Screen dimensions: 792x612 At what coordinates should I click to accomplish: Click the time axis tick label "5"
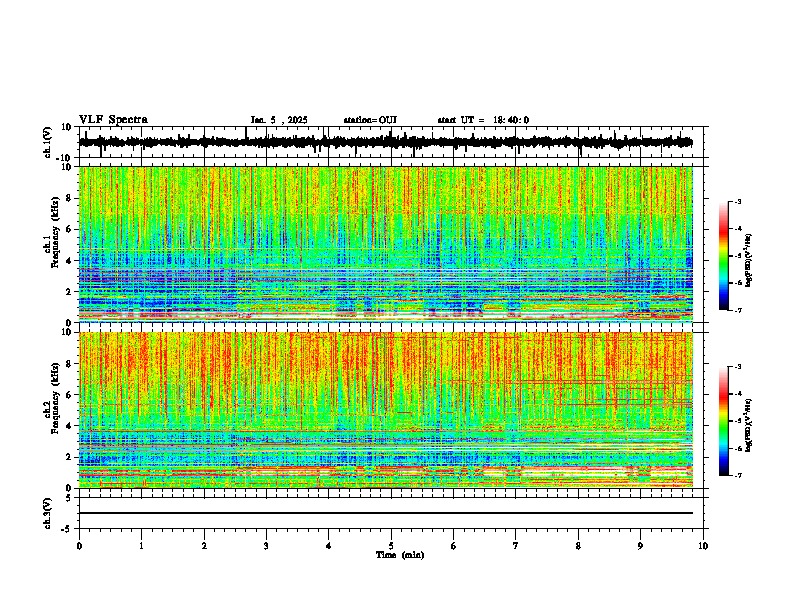click(x=391, y=546)
